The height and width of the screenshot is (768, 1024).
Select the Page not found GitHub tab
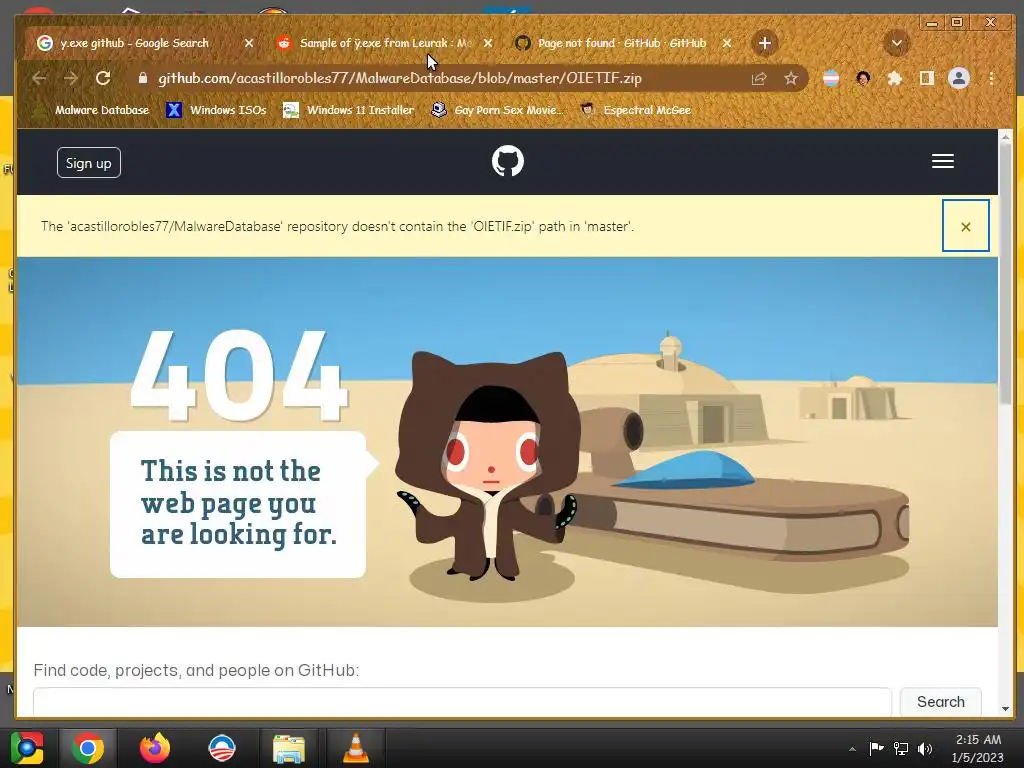click(x=622, y=43)
